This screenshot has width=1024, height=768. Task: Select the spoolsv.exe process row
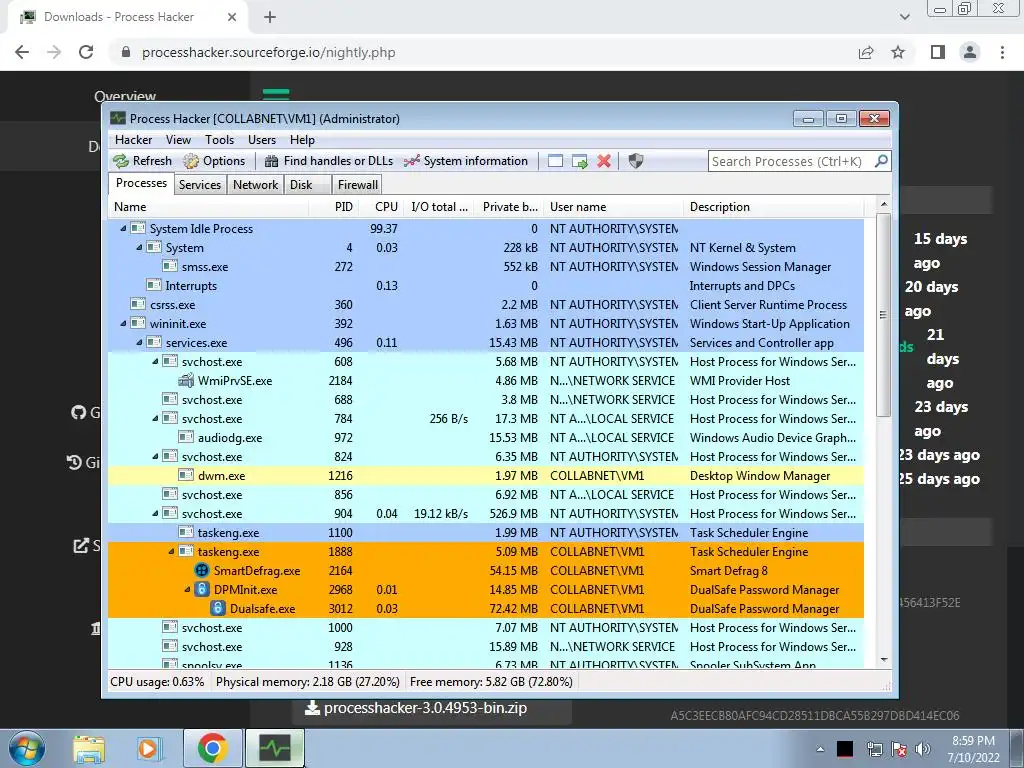486,664
